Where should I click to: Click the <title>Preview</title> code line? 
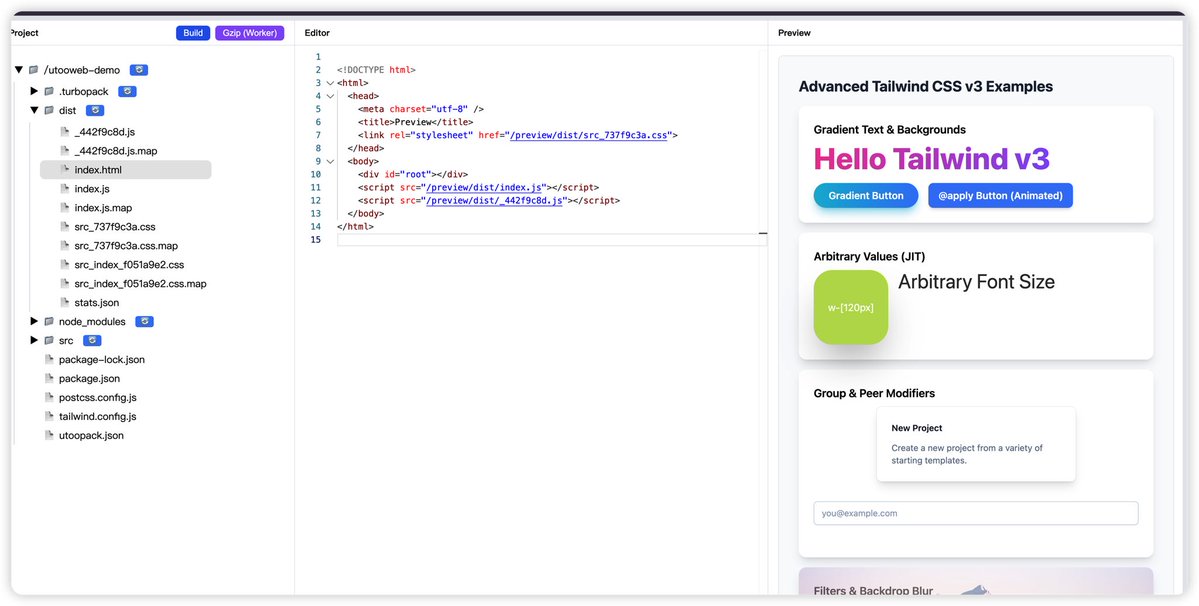(x=415, y=122)
